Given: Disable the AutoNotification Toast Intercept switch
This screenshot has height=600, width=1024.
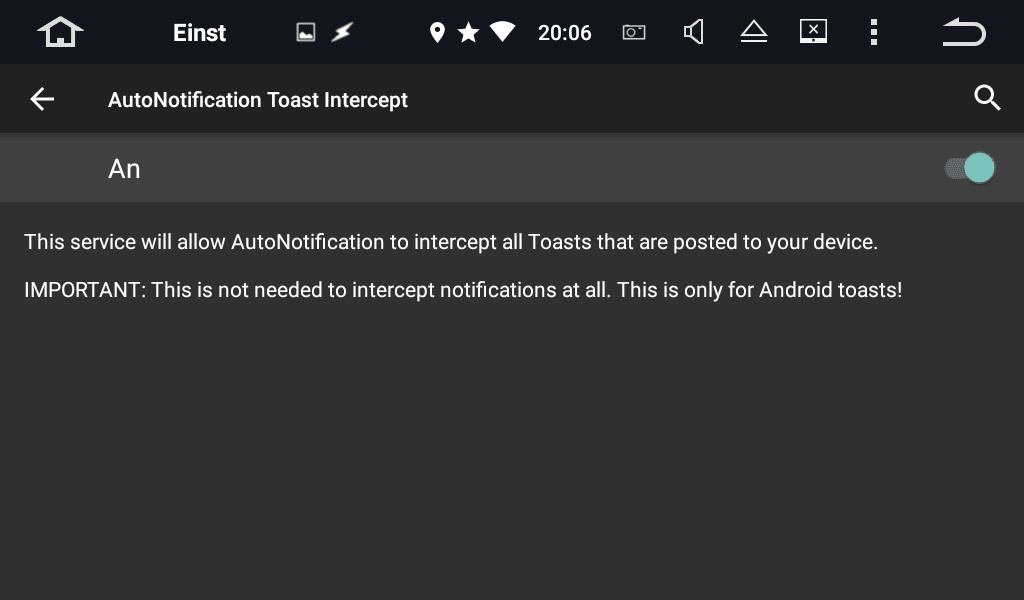Looking at the screenshot, I should click(x=970, y=168).
